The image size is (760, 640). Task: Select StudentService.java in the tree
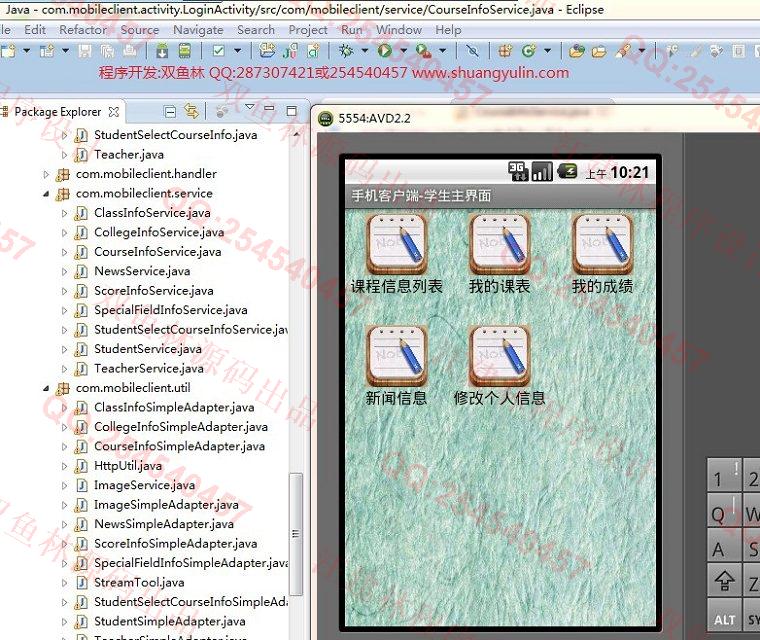148,349
